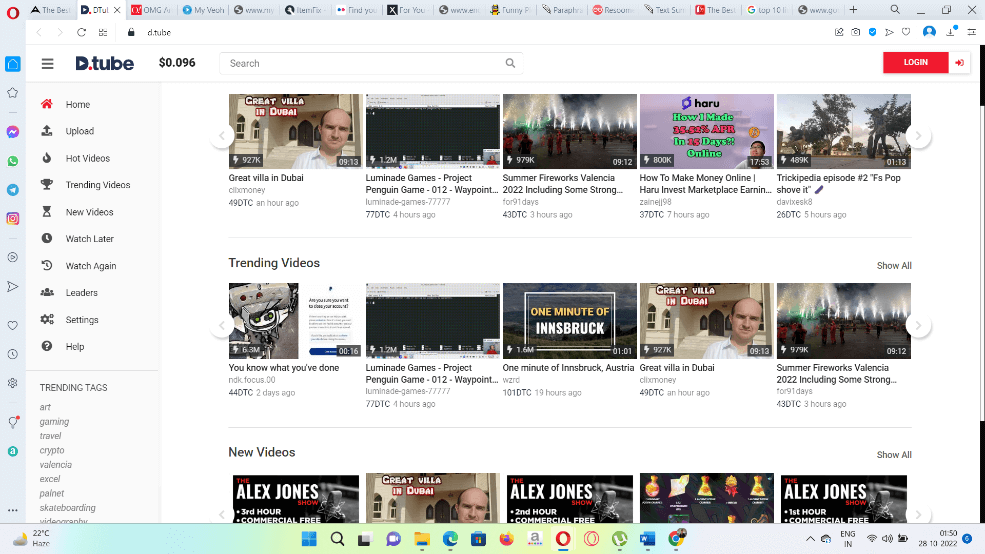Open Alex Jones 3rd Hour thumbnail
Screen dimensions: 985x554
click(x=296, y=499)
